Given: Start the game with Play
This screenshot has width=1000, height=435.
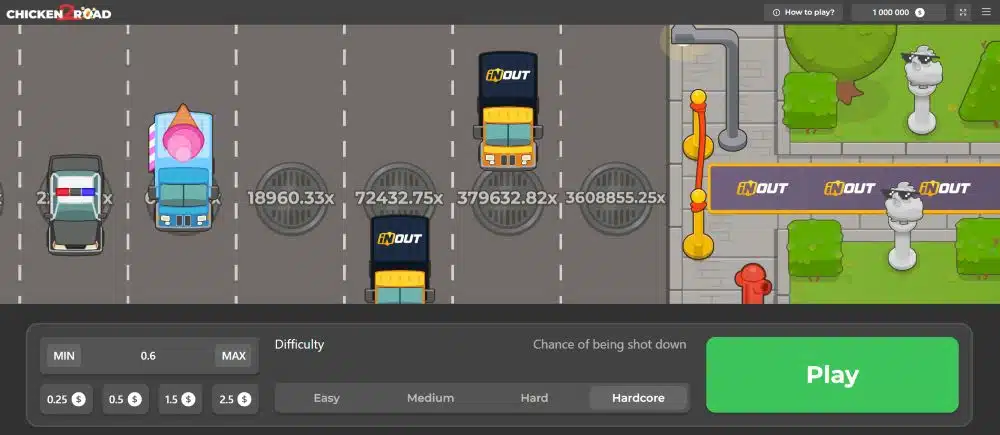Looking at the screenshot, I should click(832, 375).
